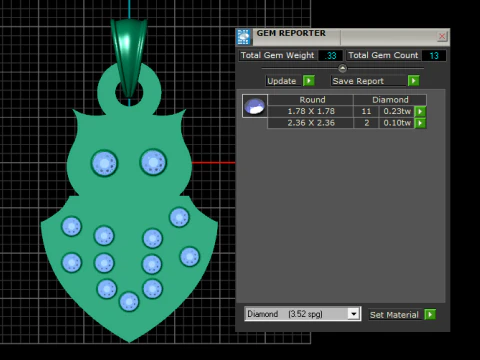The image size is (480, 360).
Task: Select the 2.36 X 2.36 size cell
Action: coord(311,123)
